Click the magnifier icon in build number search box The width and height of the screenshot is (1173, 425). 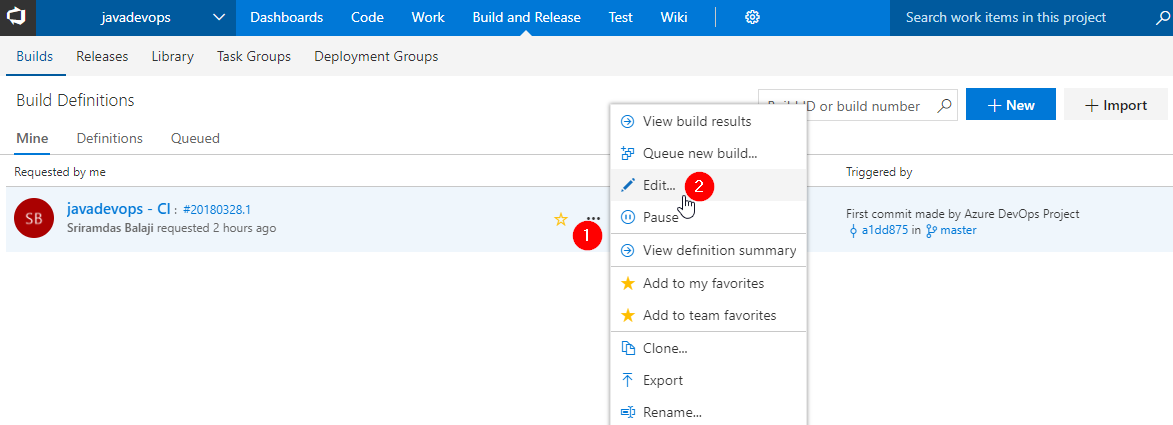click(946, 106)
